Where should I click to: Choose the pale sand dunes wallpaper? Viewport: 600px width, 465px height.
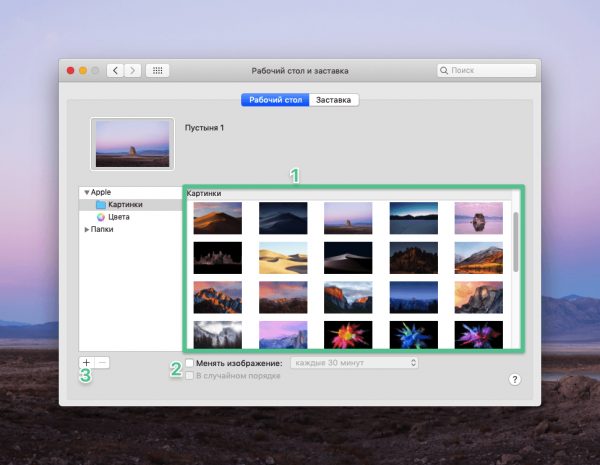[x=283, y=258]
